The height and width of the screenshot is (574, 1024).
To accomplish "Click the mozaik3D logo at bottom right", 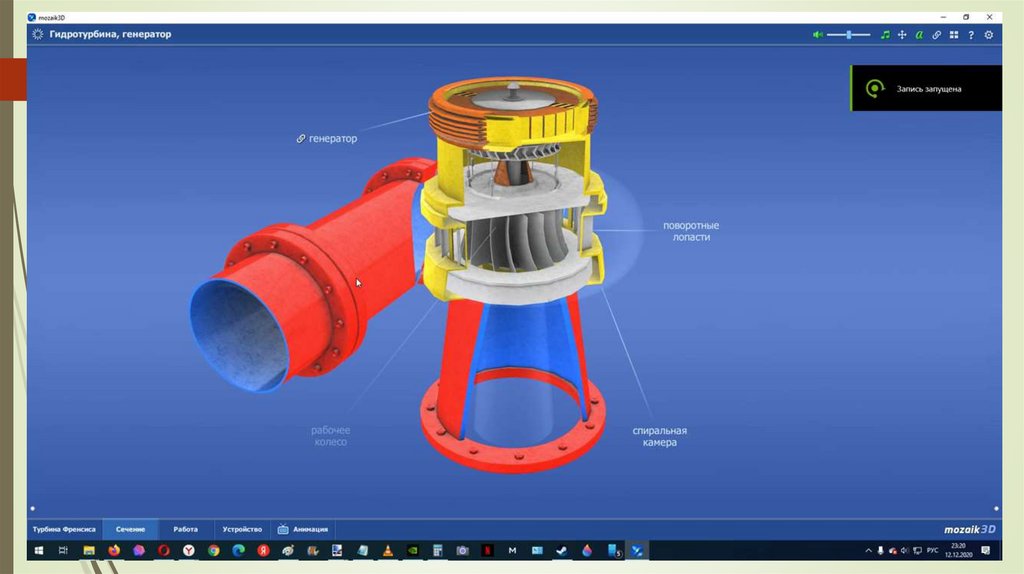I will [x=970, y=529].
